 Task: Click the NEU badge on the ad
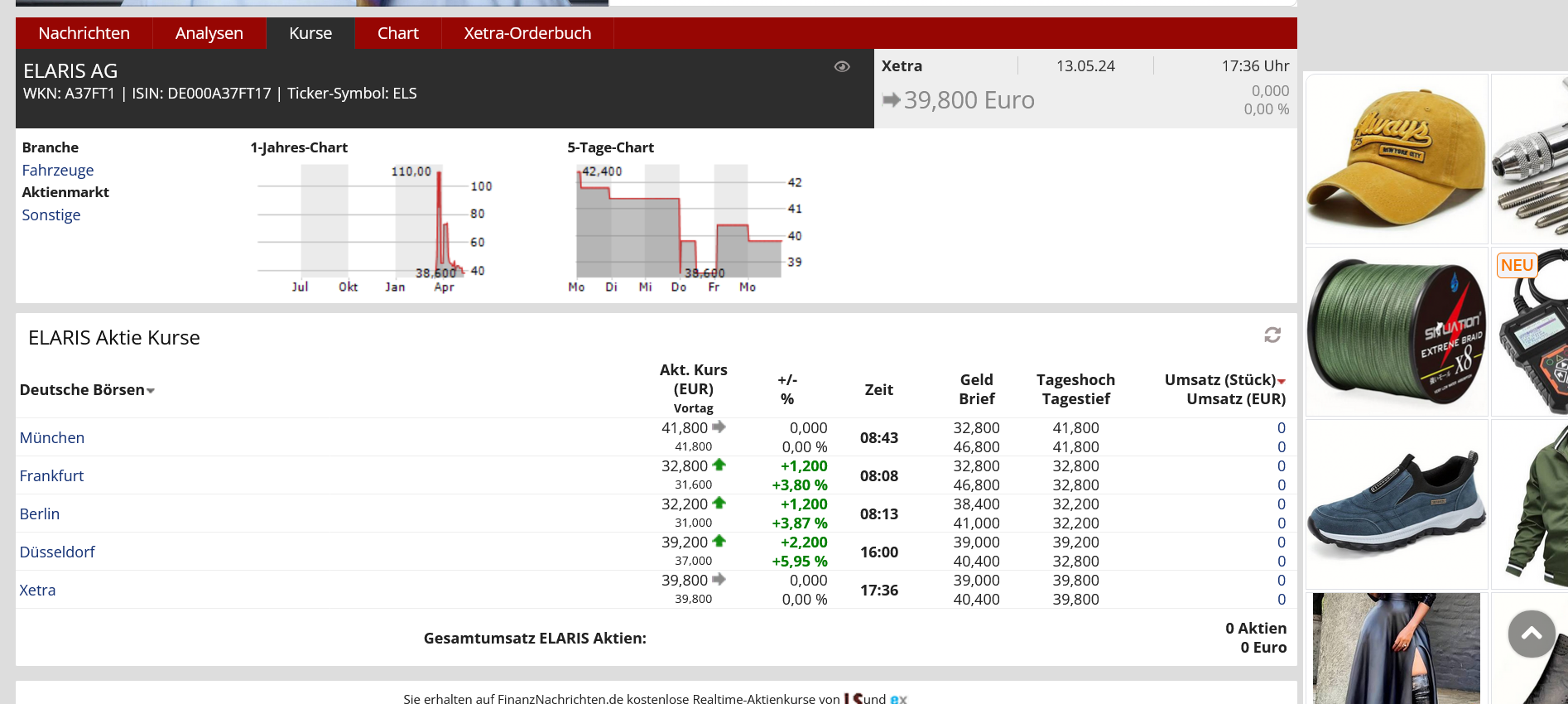click(1517, 265)
